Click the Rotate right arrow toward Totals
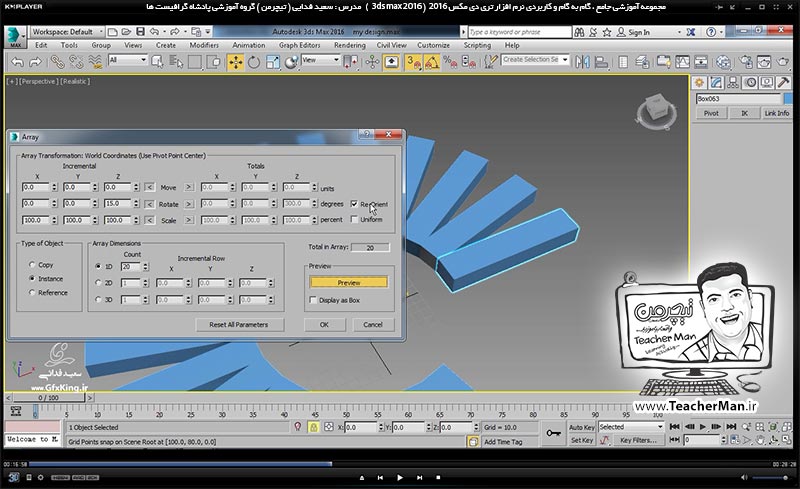The height and width of the screenshot is (489, 800). pyautogui.click(x=189, y=204)
